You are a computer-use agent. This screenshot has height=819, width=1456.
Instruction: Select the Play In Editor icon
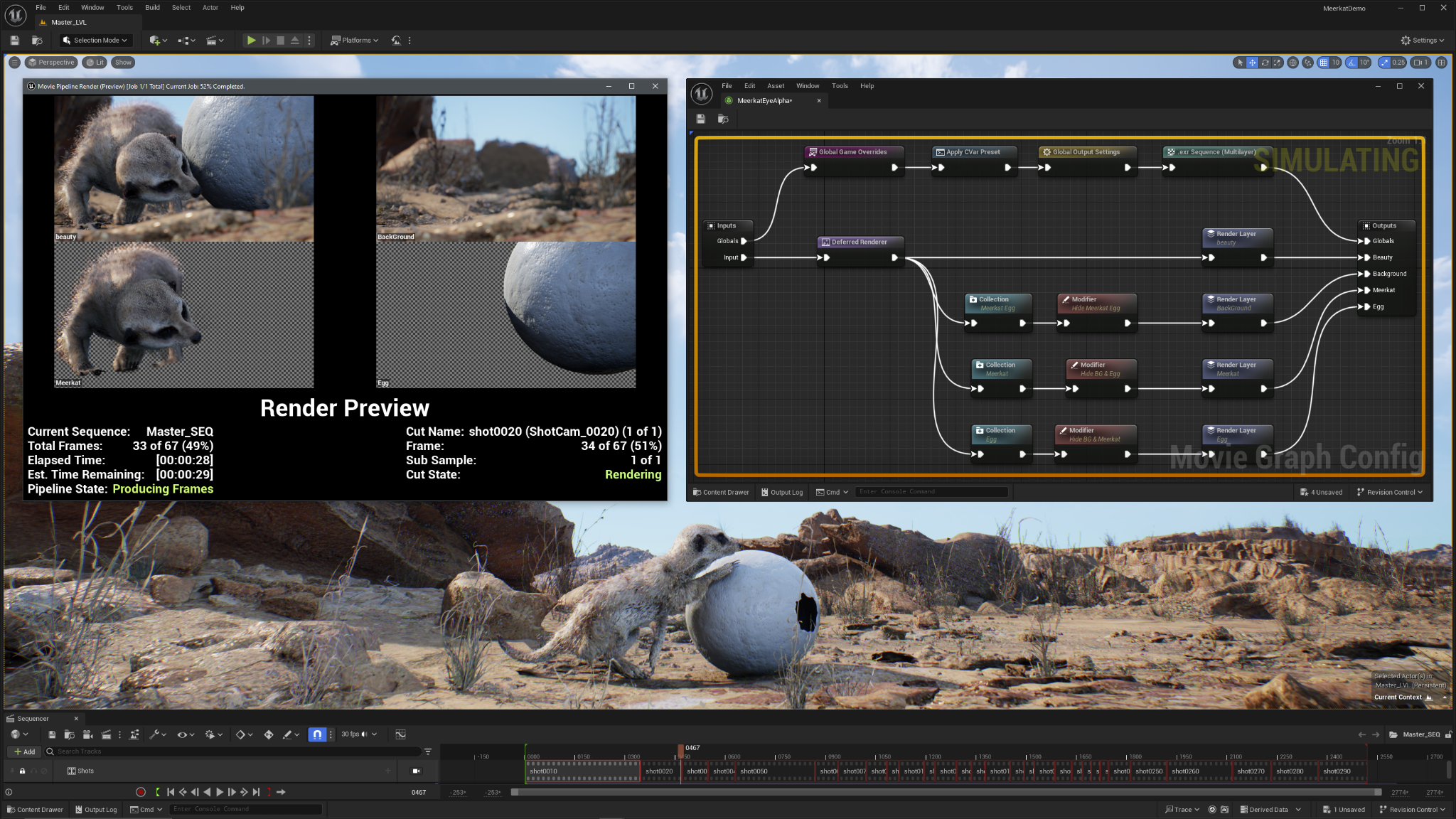[252, 41]
